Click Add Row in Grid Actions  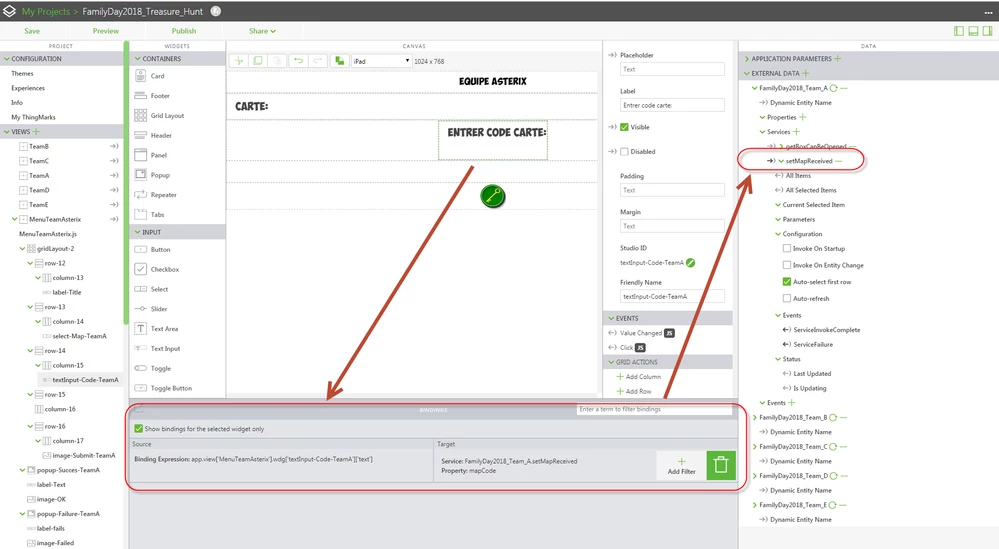633,392
